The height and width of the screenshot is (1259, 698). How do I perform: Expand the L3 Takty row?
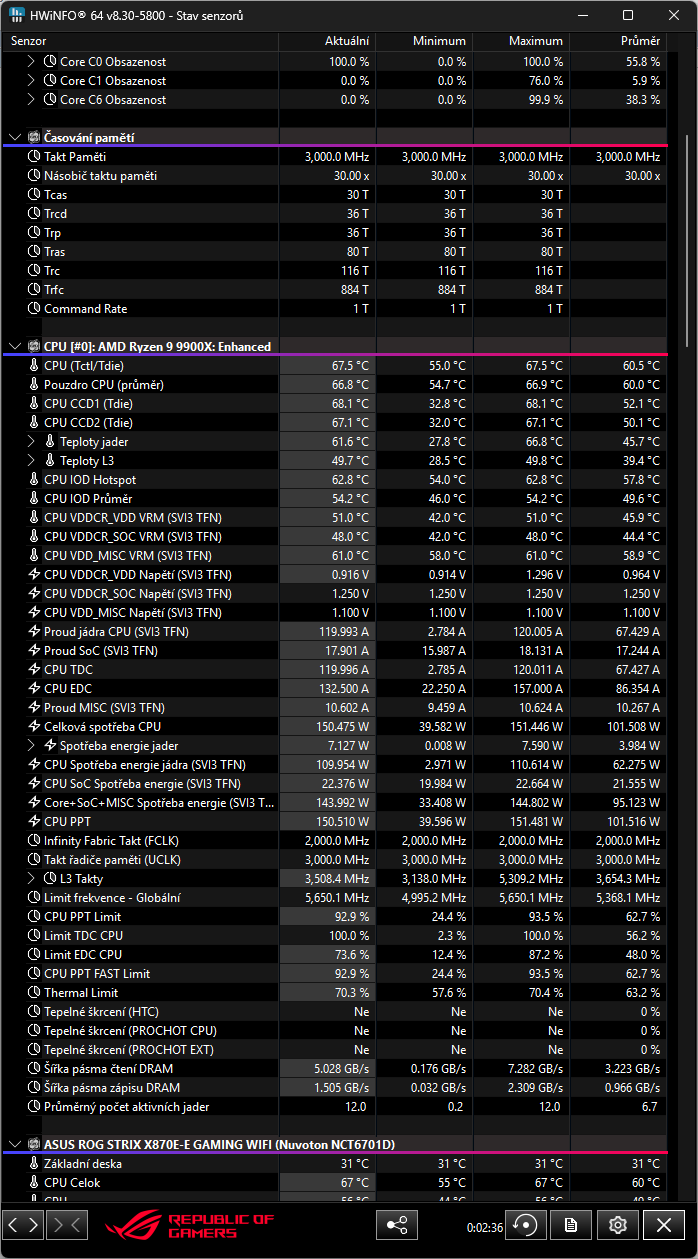point(32,879)
